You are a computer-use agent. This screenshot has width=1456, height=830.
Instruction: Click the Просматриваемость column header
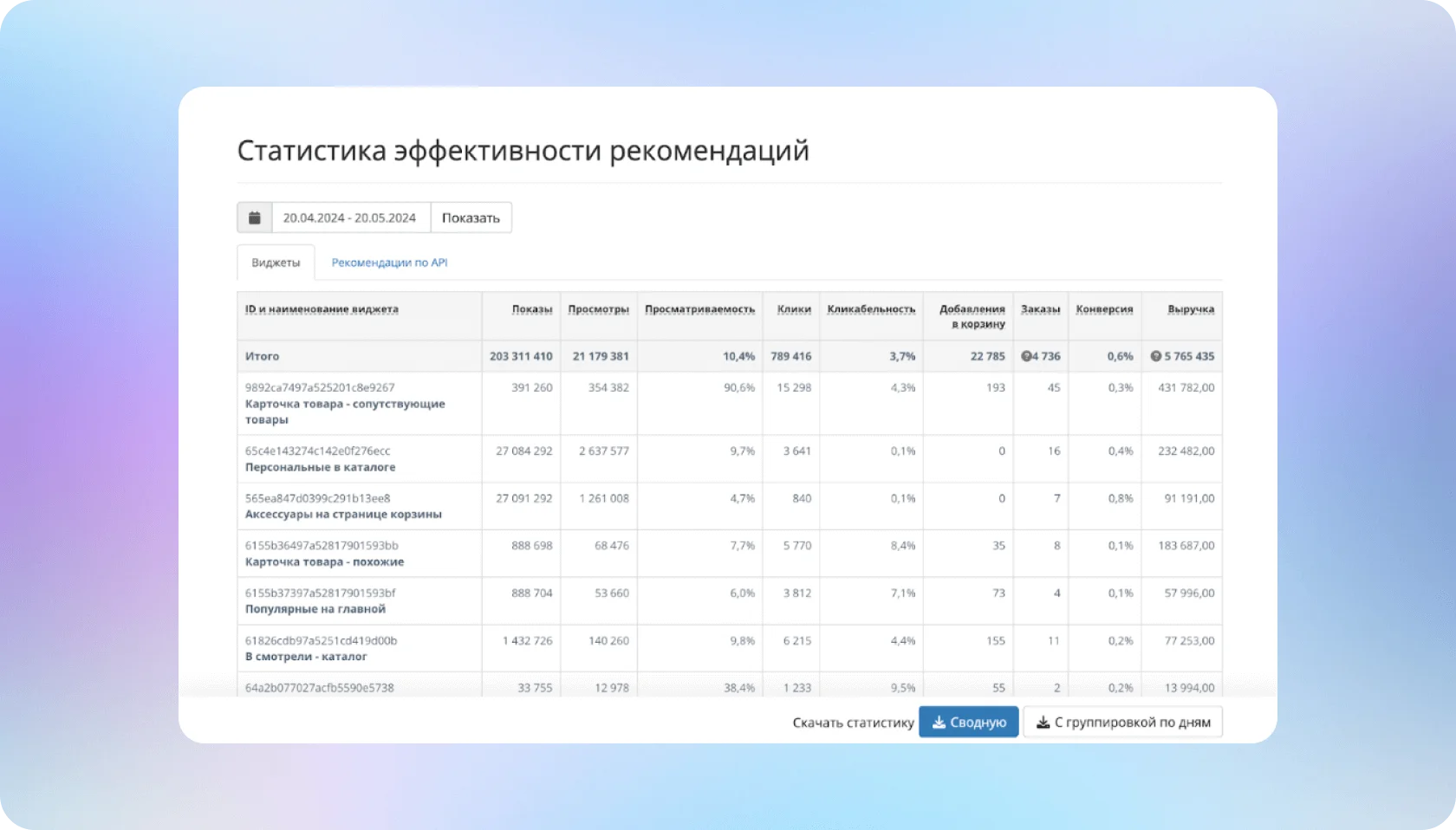click(699, 309)
